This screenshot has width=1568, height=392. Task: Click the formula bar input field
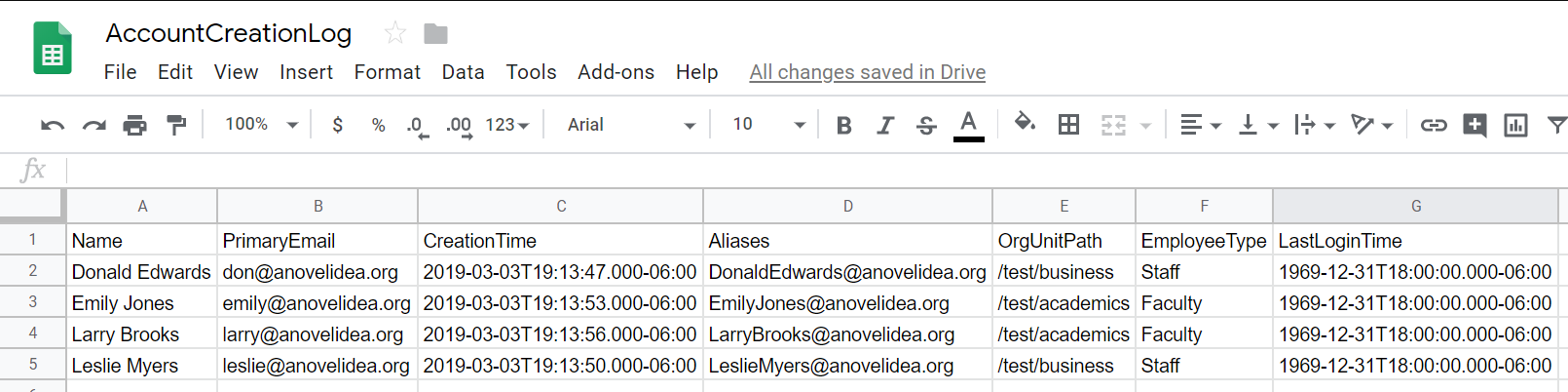[x=779, y=171]
